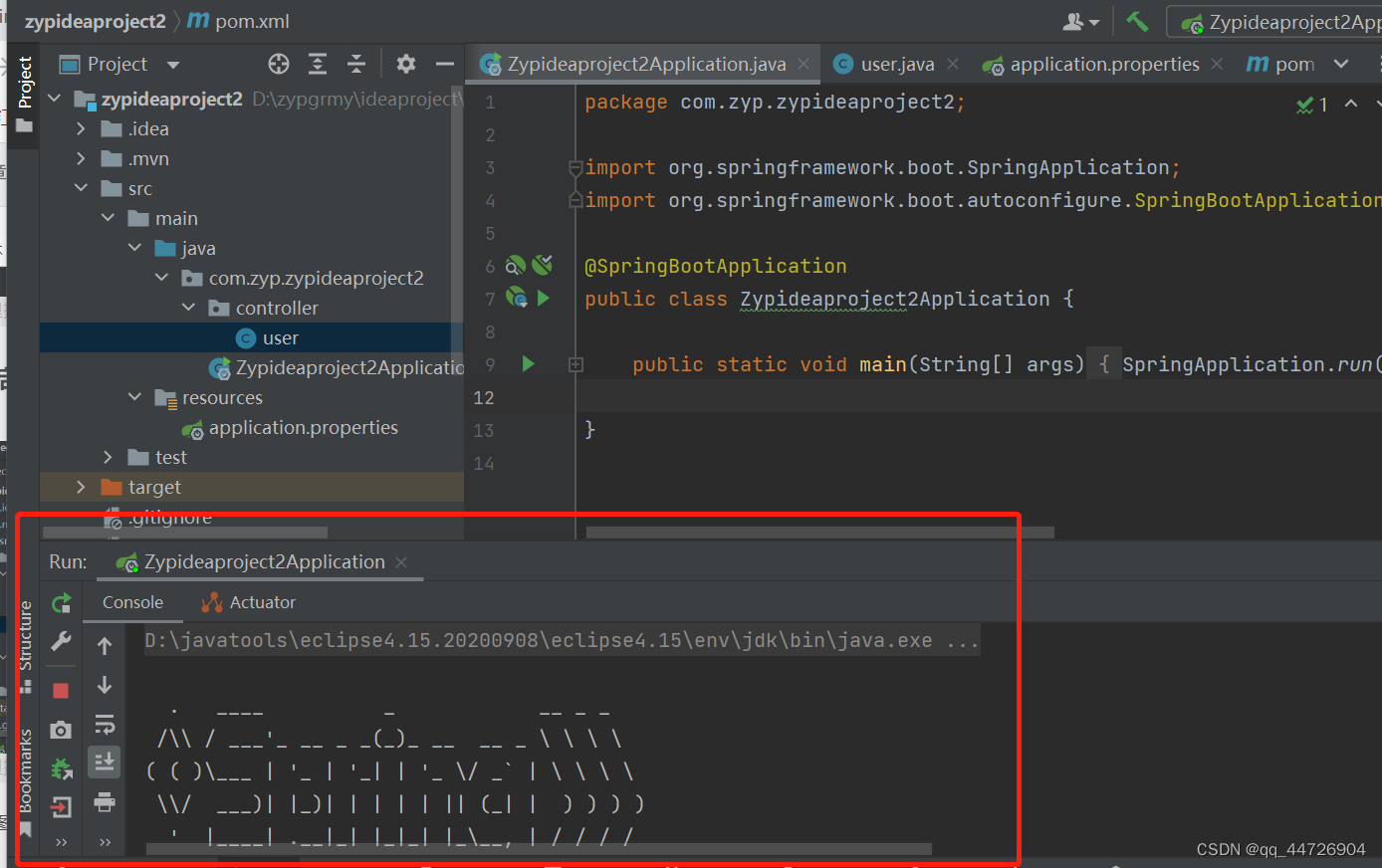The image size is (1382, 868).
Task: Click Select Opened File target icon
Action: point(279,64)
